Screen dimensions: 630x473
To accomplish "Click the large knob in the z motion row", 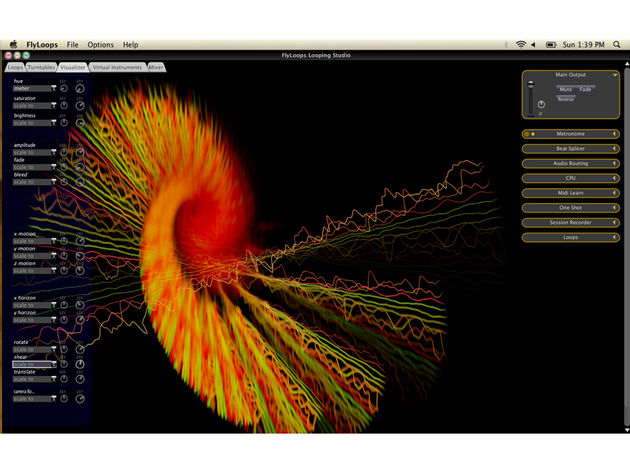I will coord(80,271).
